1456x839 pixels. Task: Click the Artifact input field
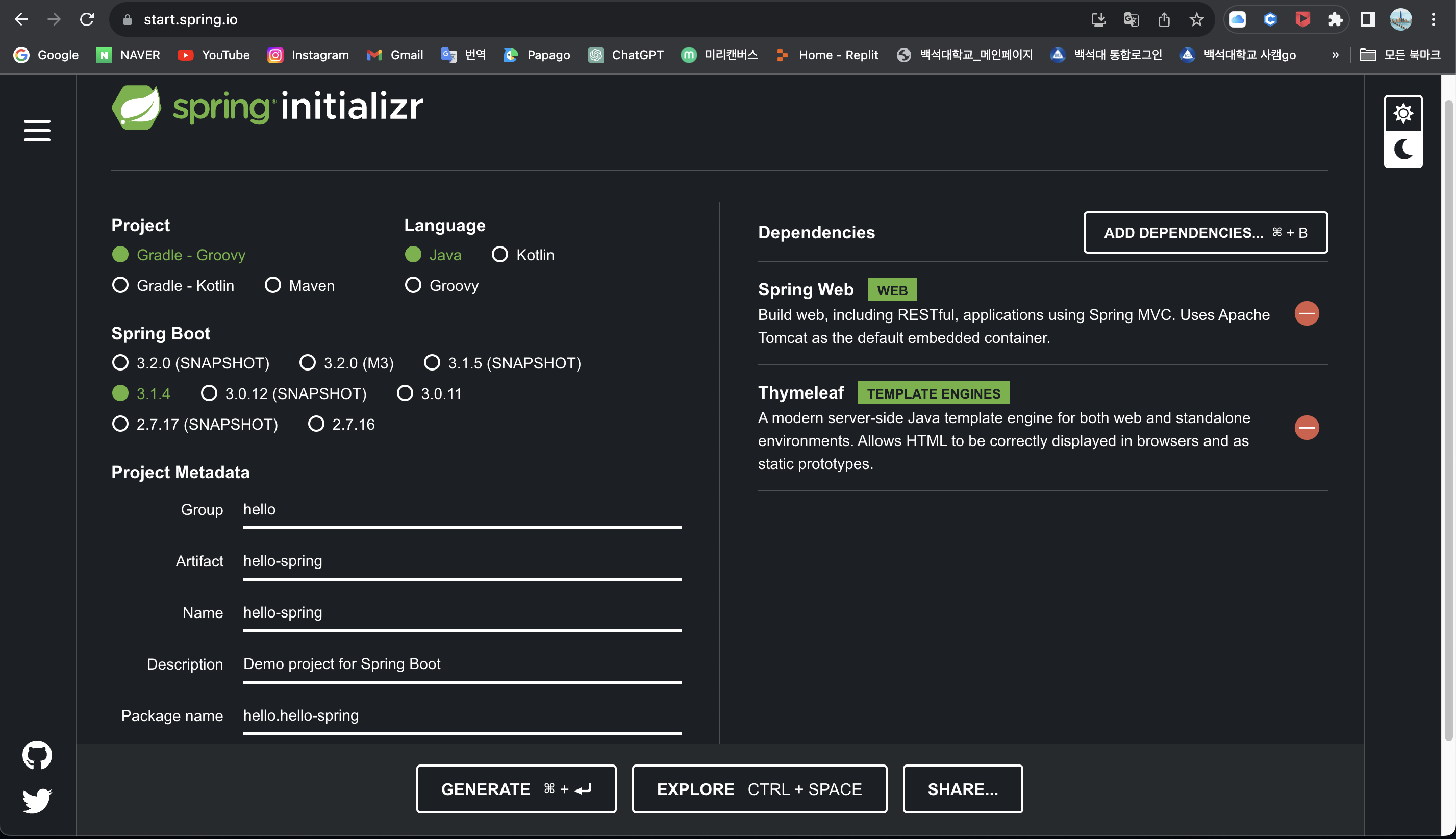462,561
